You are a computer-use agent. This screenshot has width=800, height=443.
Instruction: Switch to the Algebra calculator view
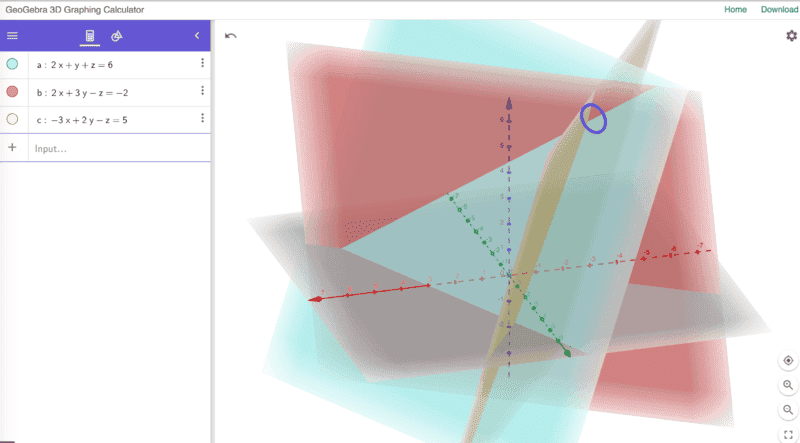[90, 36]
